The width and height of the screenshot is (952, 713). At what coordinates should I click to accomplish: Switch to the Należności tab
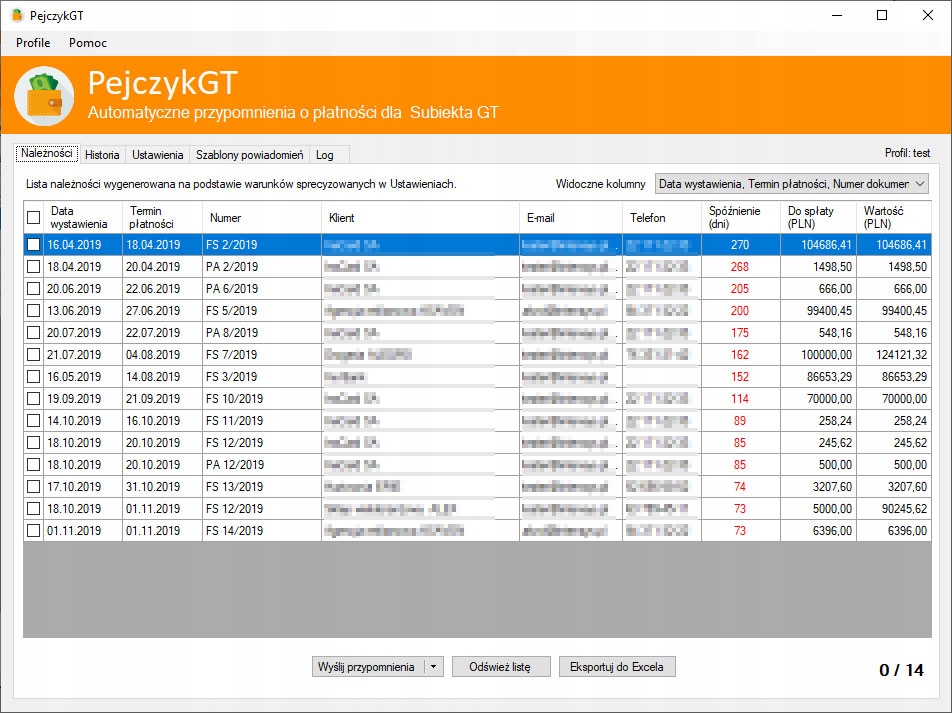(47, 154)
